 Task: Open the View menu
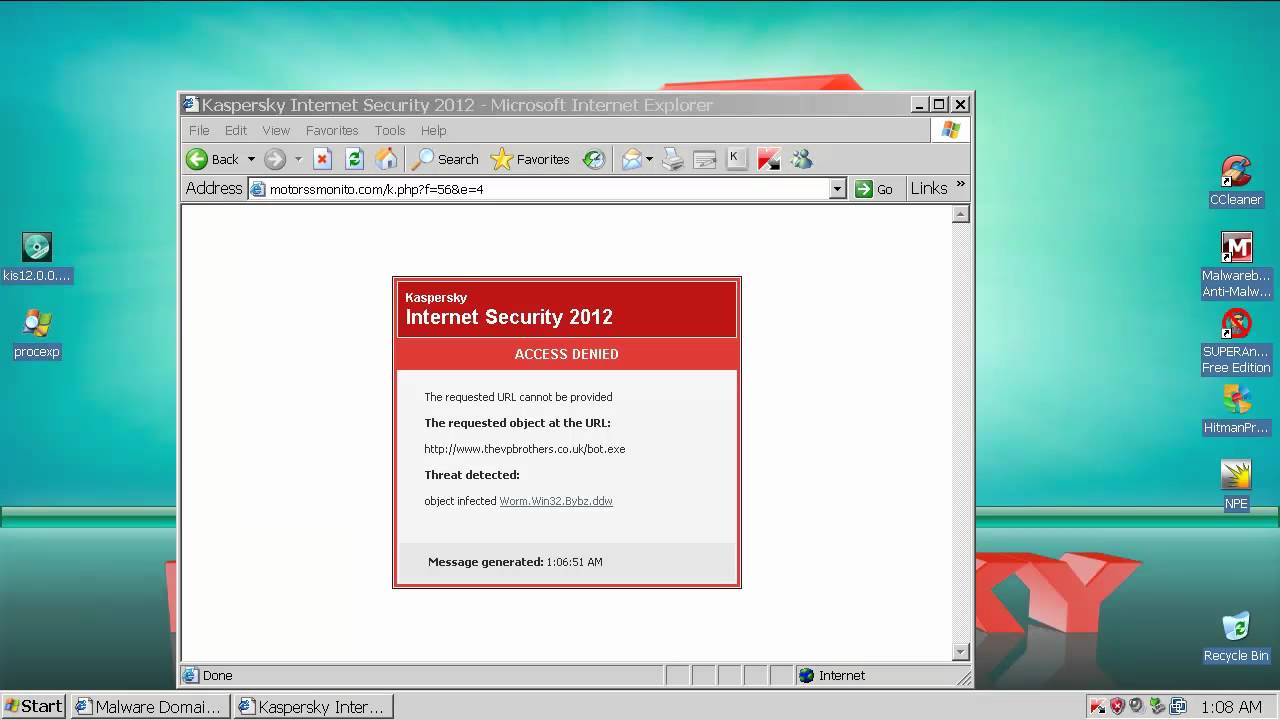[x=276, y=130]
